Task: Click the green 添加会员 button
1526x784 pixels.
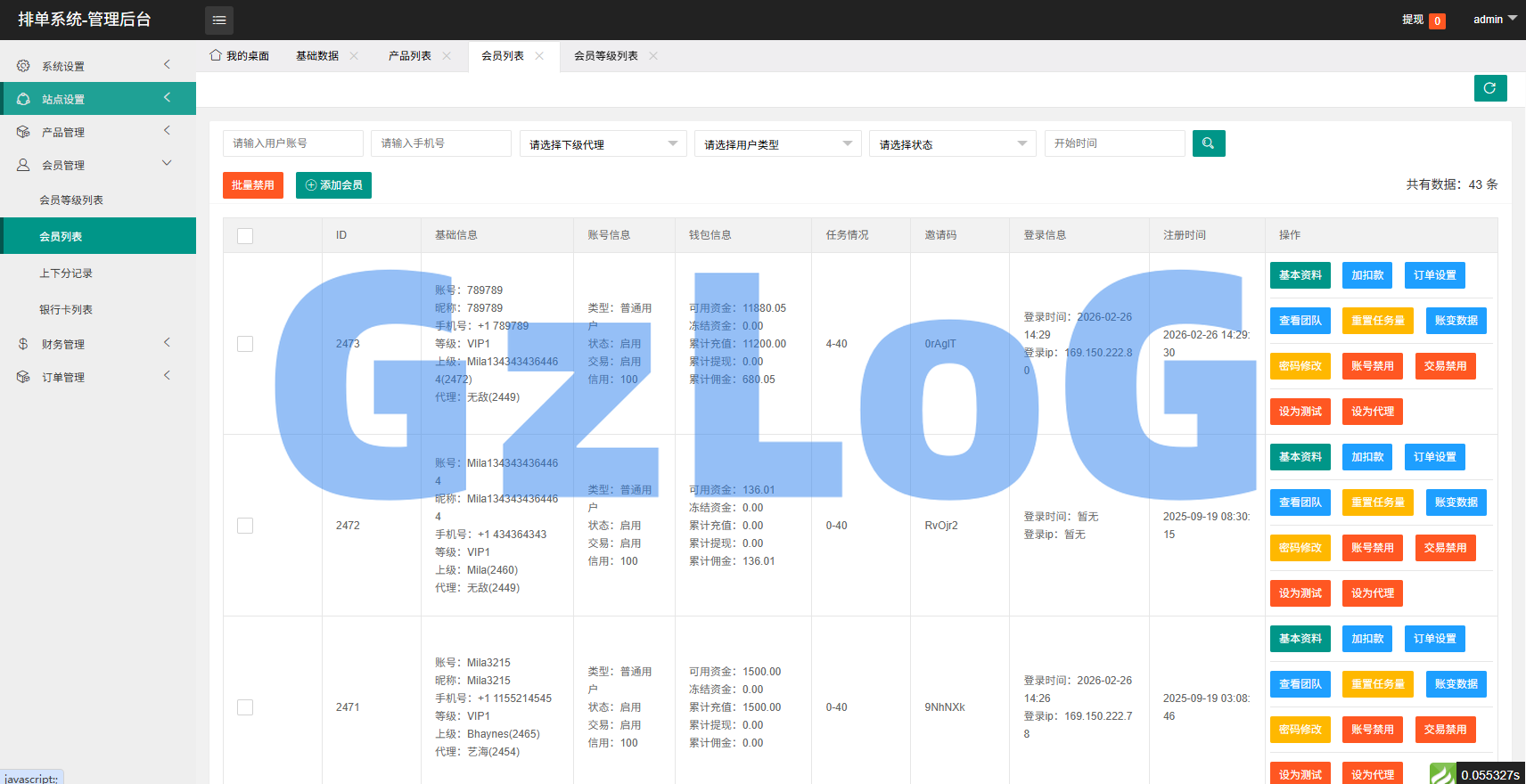Action: click(x=333, y=185)
